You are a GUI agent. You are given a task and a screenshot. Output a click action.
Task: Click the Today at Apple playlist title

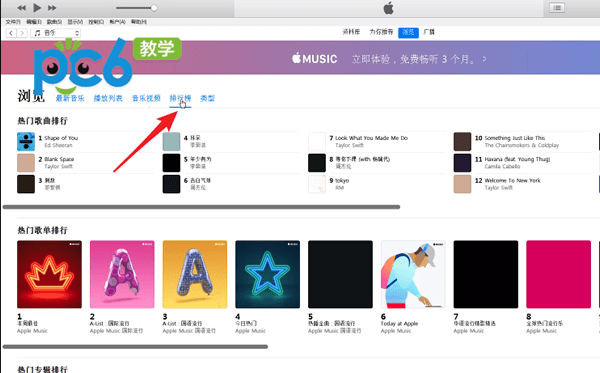[399, 324]
